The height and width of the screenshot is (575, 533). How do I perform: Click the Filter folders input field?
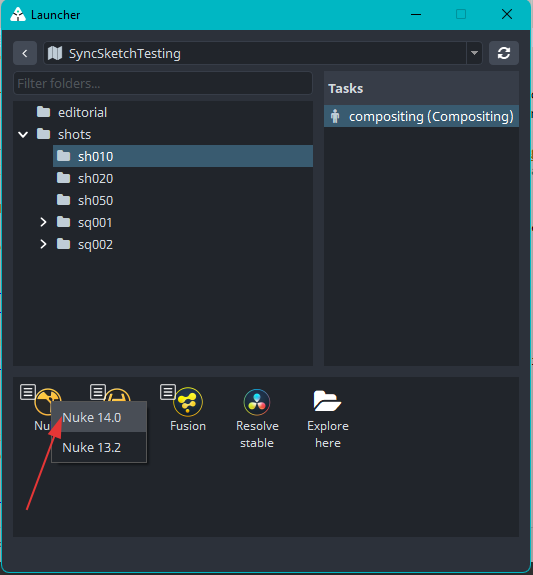point(163,83)
